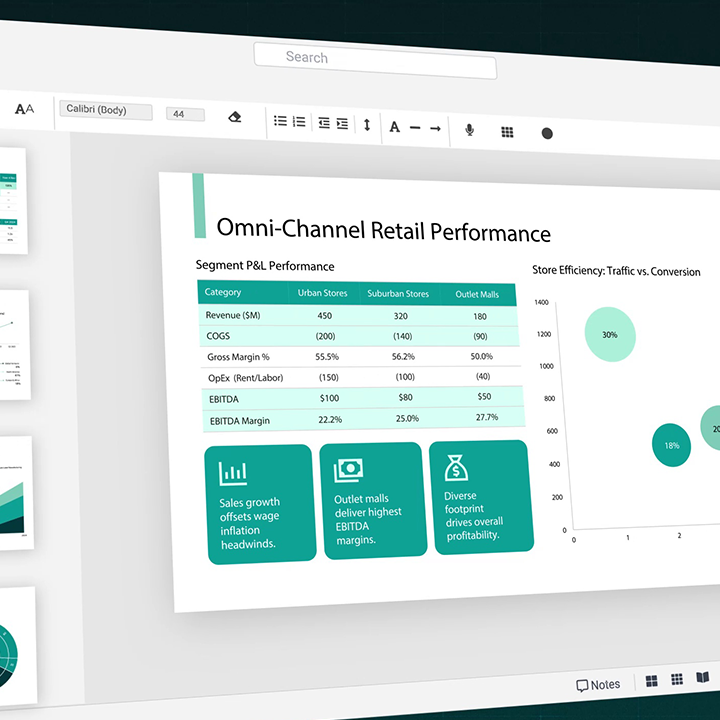Click the font size AA icon
720x720 pixels.
(x=24, y=109)
